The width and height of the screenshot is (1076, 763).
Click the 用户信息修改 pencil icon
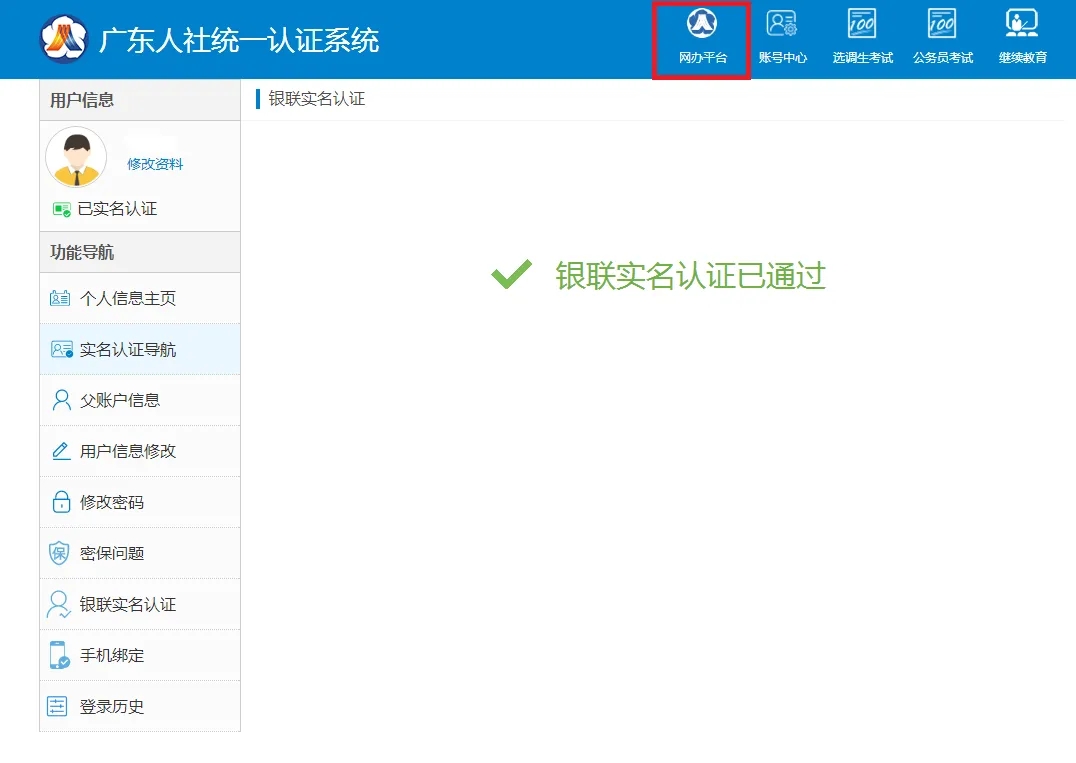62,451
